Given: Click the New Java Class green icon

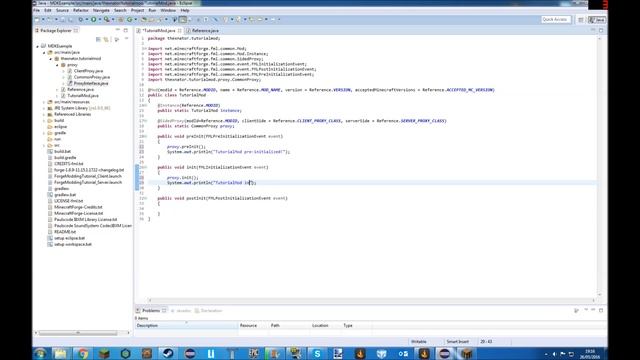Looking at the screenshot, I should [x=130, y=20].
